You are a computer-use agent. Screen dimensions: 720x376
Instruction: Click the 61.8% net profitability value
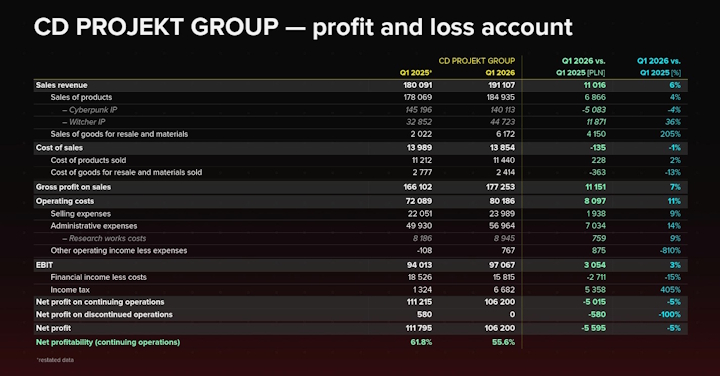pyautogui.click(x=421, y=342)
